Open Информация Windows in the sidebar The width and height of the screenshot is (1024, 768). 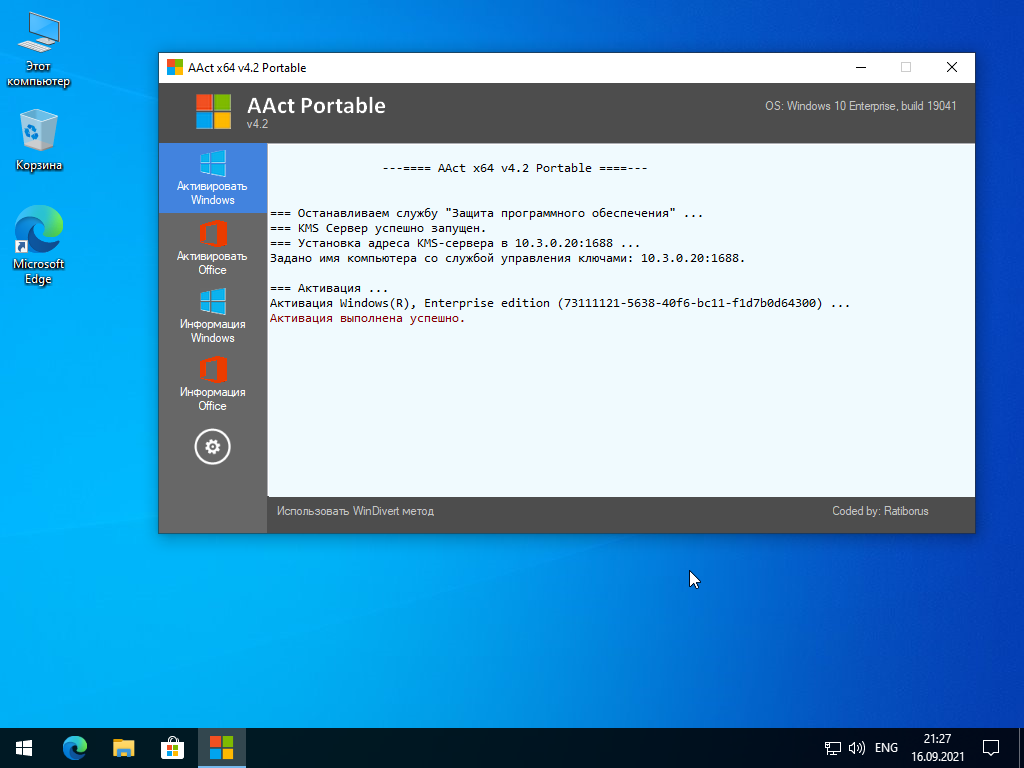(x=212, y=316)
